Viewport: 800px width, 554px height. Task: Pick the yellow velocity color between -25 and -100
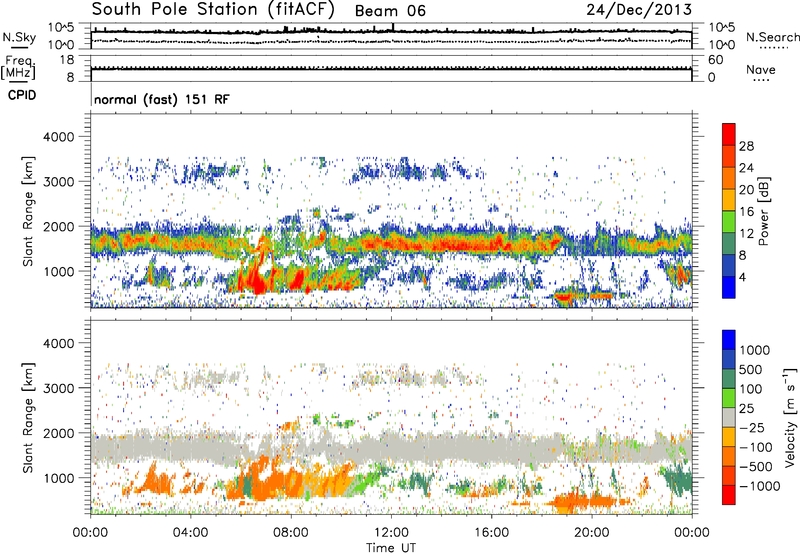pyautogui.click(x=729, y=437)
